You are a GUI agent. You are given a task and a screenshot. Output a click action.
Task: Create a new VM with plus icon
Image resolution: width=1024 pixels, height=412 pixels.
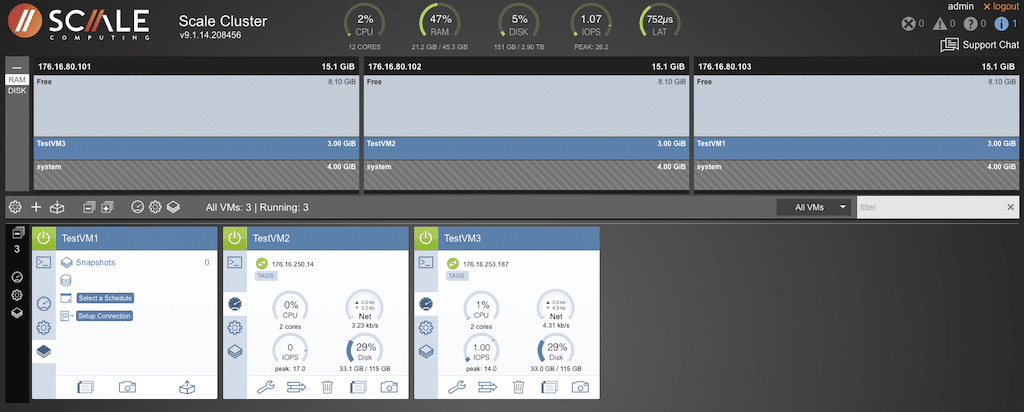[36, 207]
